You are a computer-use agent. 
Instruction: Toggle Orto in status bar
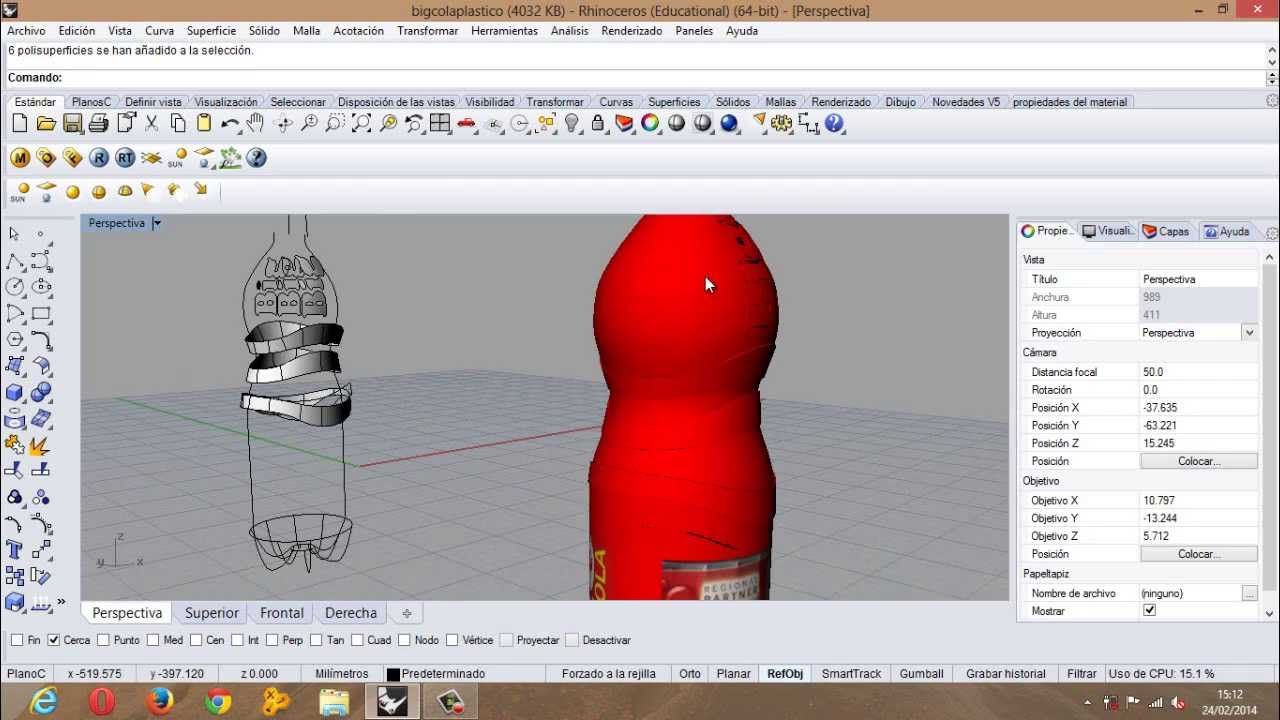(x=690, y=674)
